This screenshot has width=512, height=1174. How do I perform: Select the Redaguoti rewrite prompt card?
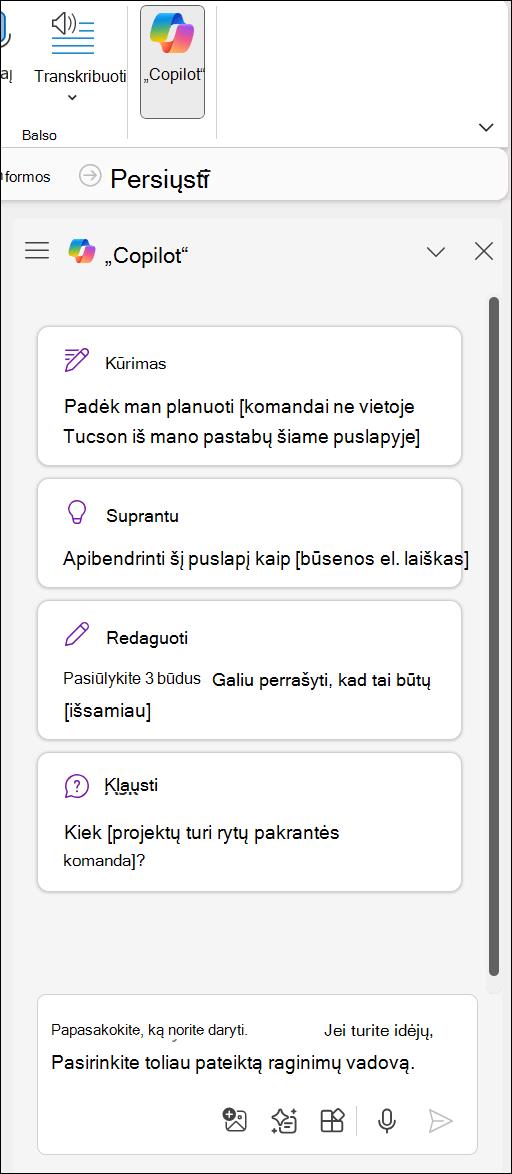249,670
